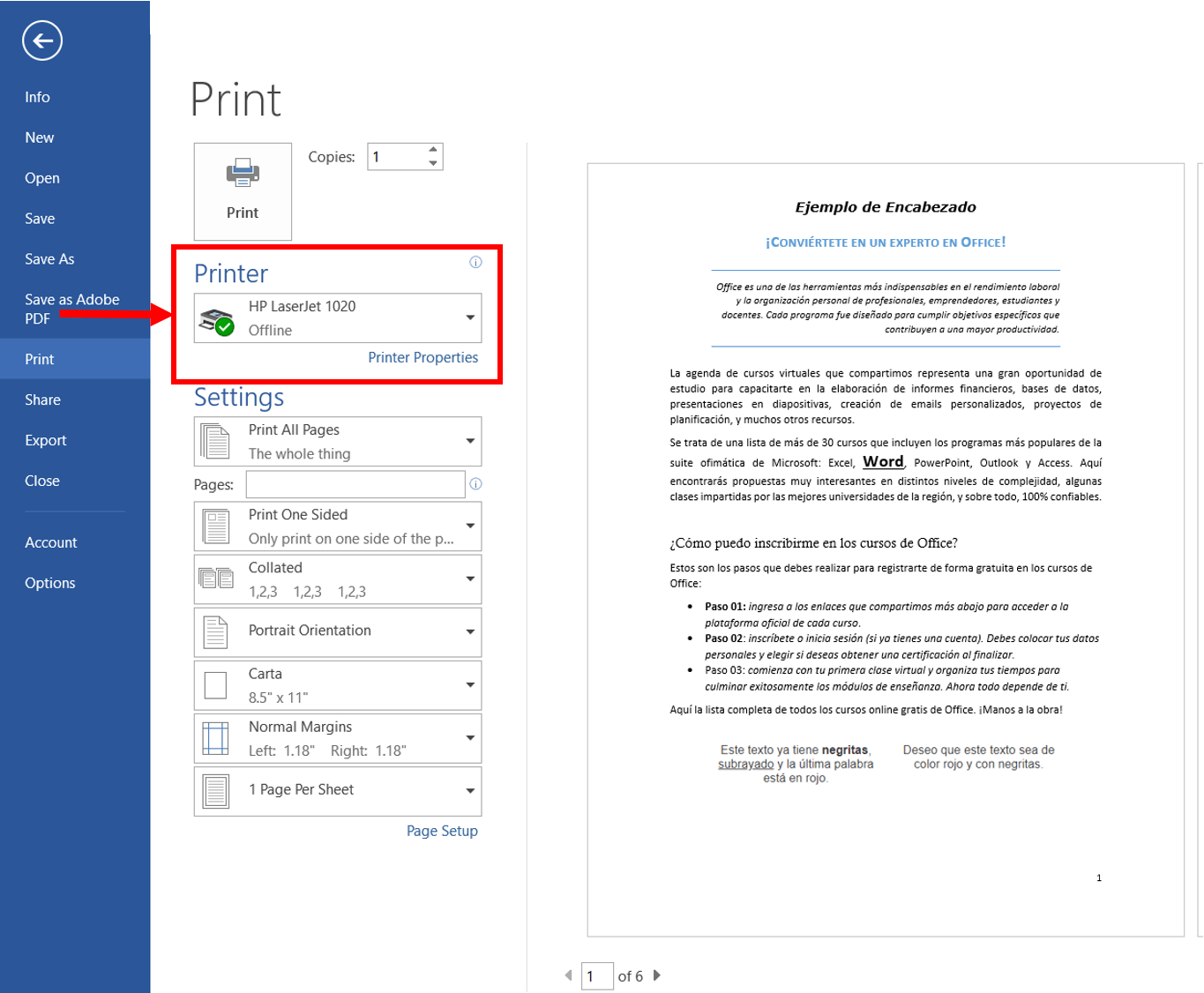
Task: Open Account in the sidebar
Action: click(75, 542)
